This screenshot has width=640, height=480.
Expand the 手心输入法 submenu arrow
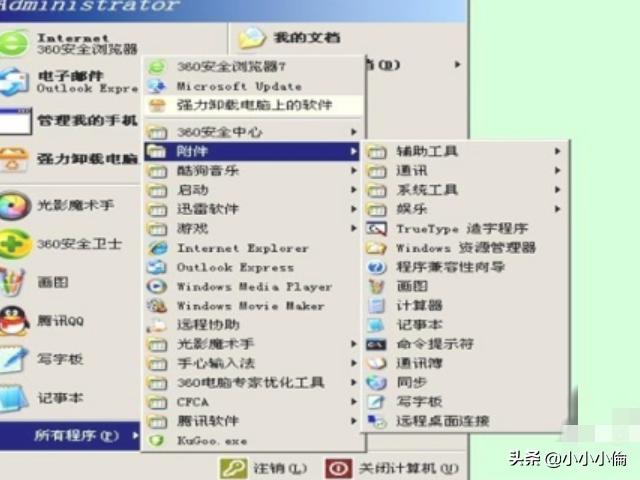point(353,363)
